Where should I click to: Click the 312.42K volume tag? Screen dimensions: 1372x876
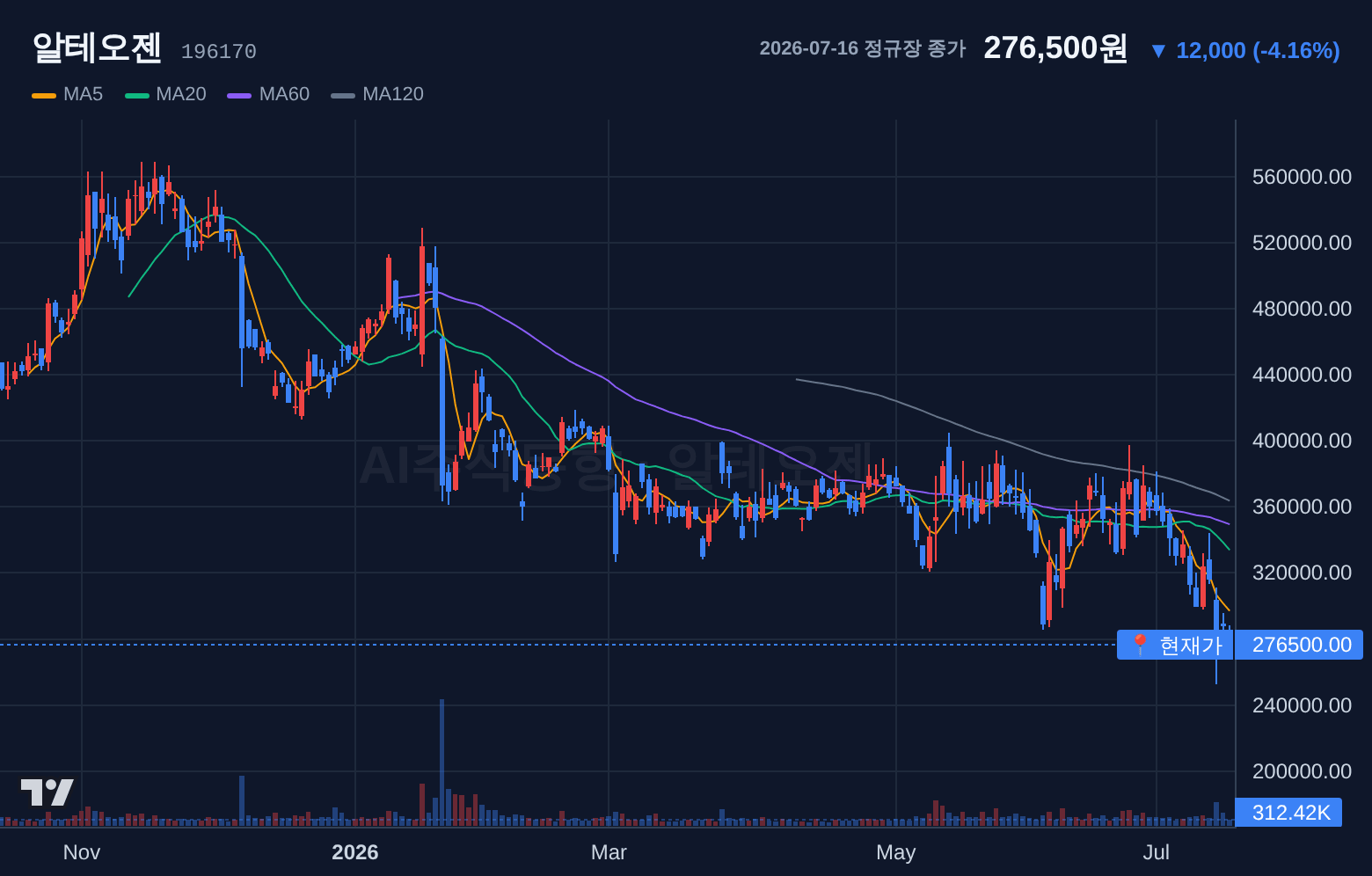1289,813
